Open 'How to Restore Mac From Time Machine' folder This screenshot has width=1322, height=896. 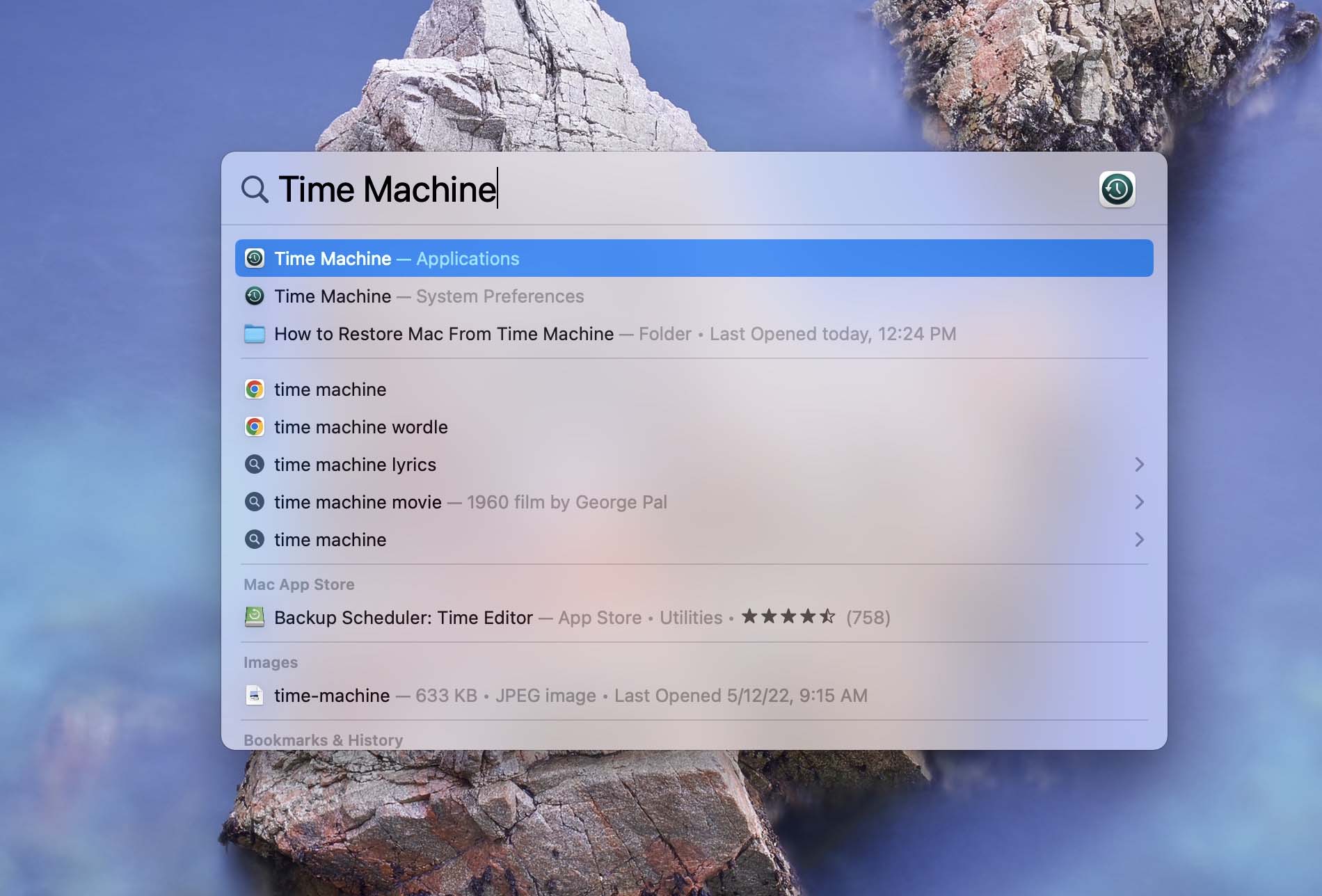pos(444,334)
